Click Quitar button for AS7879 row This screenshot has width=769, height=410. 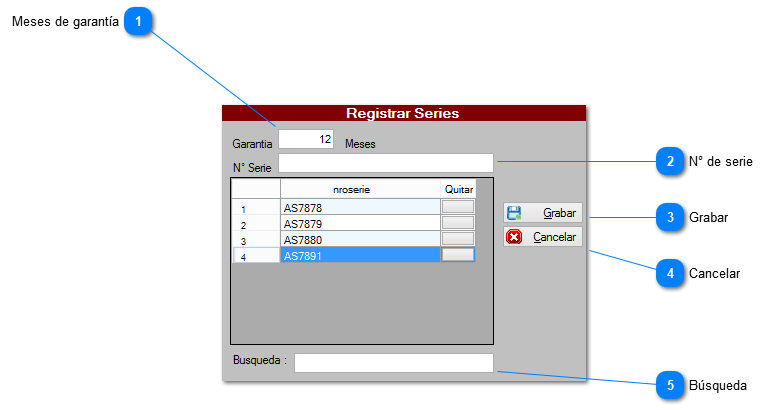pyautogui.click(x=458, y=223)
